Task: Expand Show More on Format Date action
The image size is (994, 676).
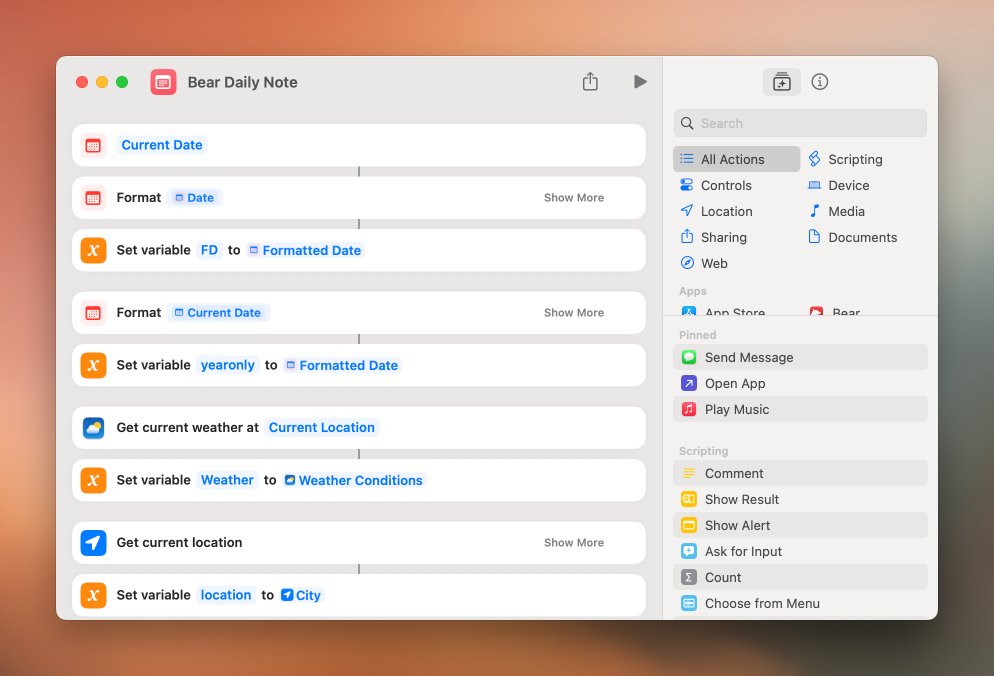Action: click(574, 197)
